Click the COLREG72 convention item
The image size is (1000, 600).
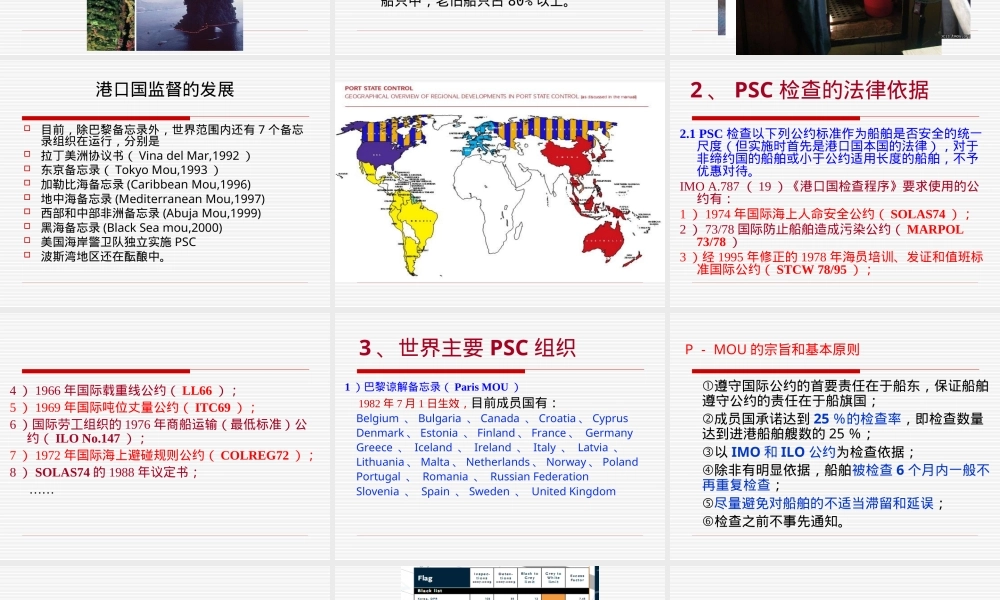click(x=162, y=455)
